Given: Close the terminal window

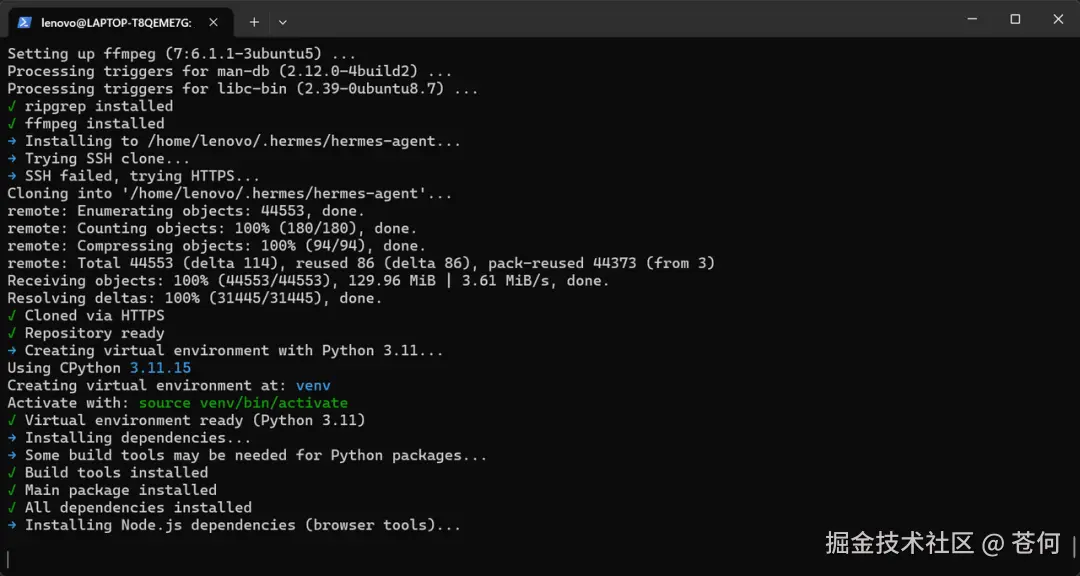Looking at the screenshot, I should pyautogui.click(x=1058, y=19).
